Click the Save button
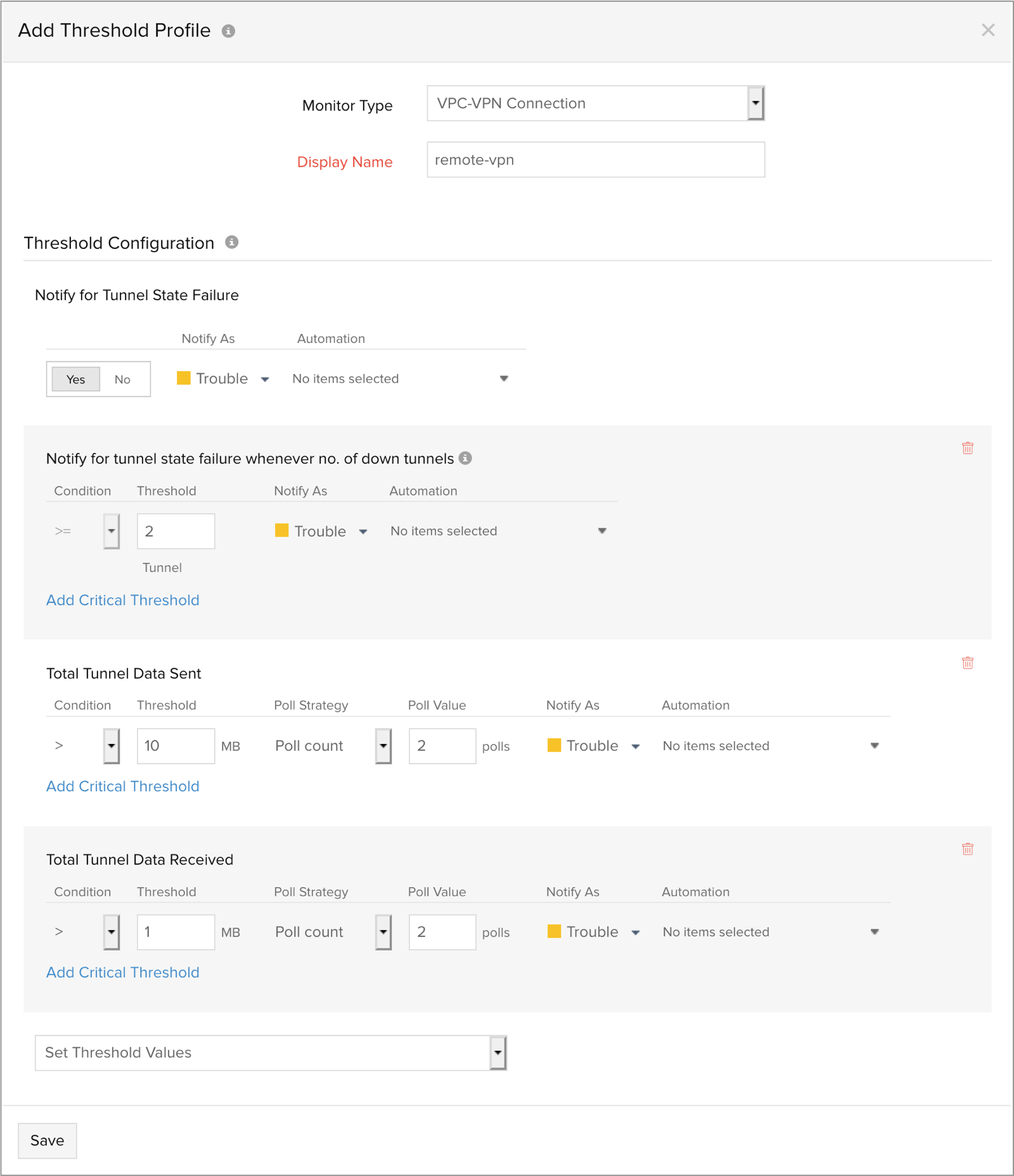 (x=48, y=1141)
